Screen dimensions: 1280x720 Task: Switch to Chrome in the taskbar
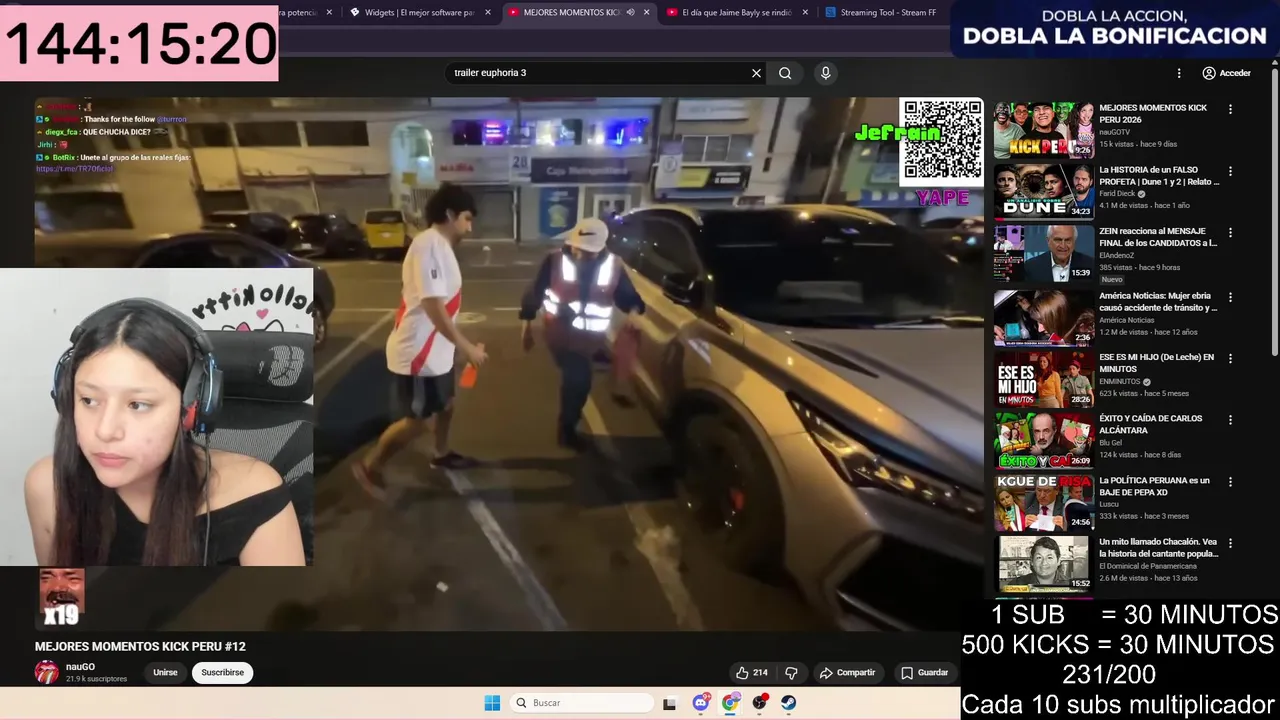click(731, 703)
